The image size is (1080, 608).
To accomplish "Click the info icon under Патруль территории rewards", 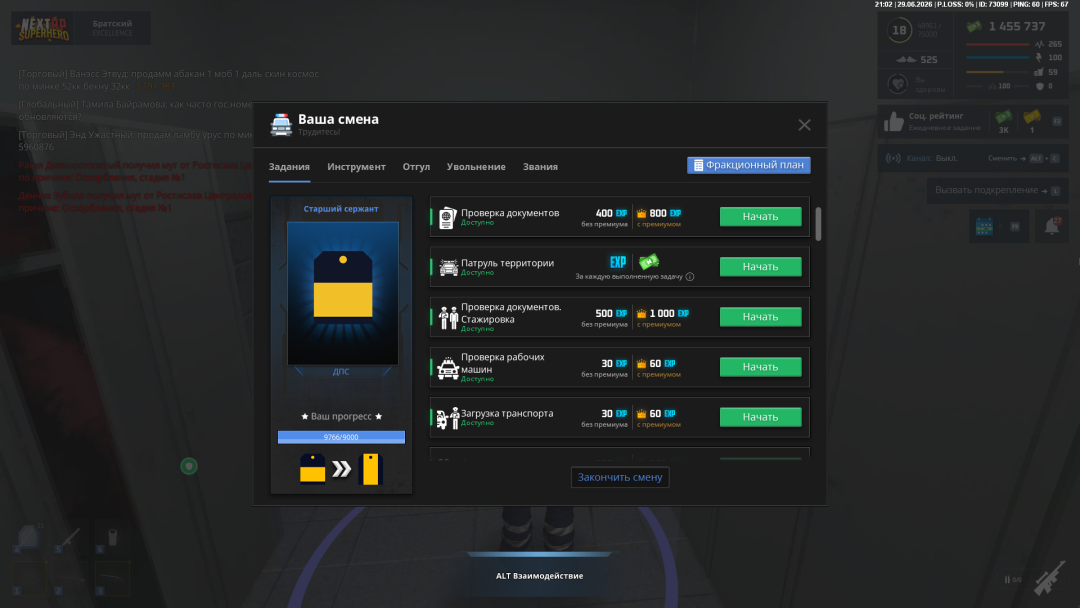I will coord(689,277).
